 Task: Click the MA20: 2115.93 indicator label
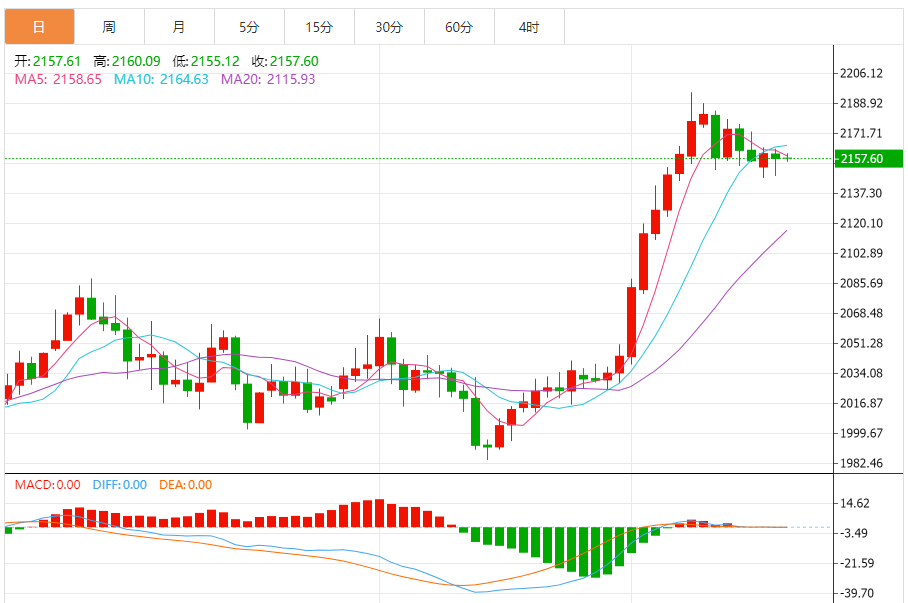coord(268,79)
